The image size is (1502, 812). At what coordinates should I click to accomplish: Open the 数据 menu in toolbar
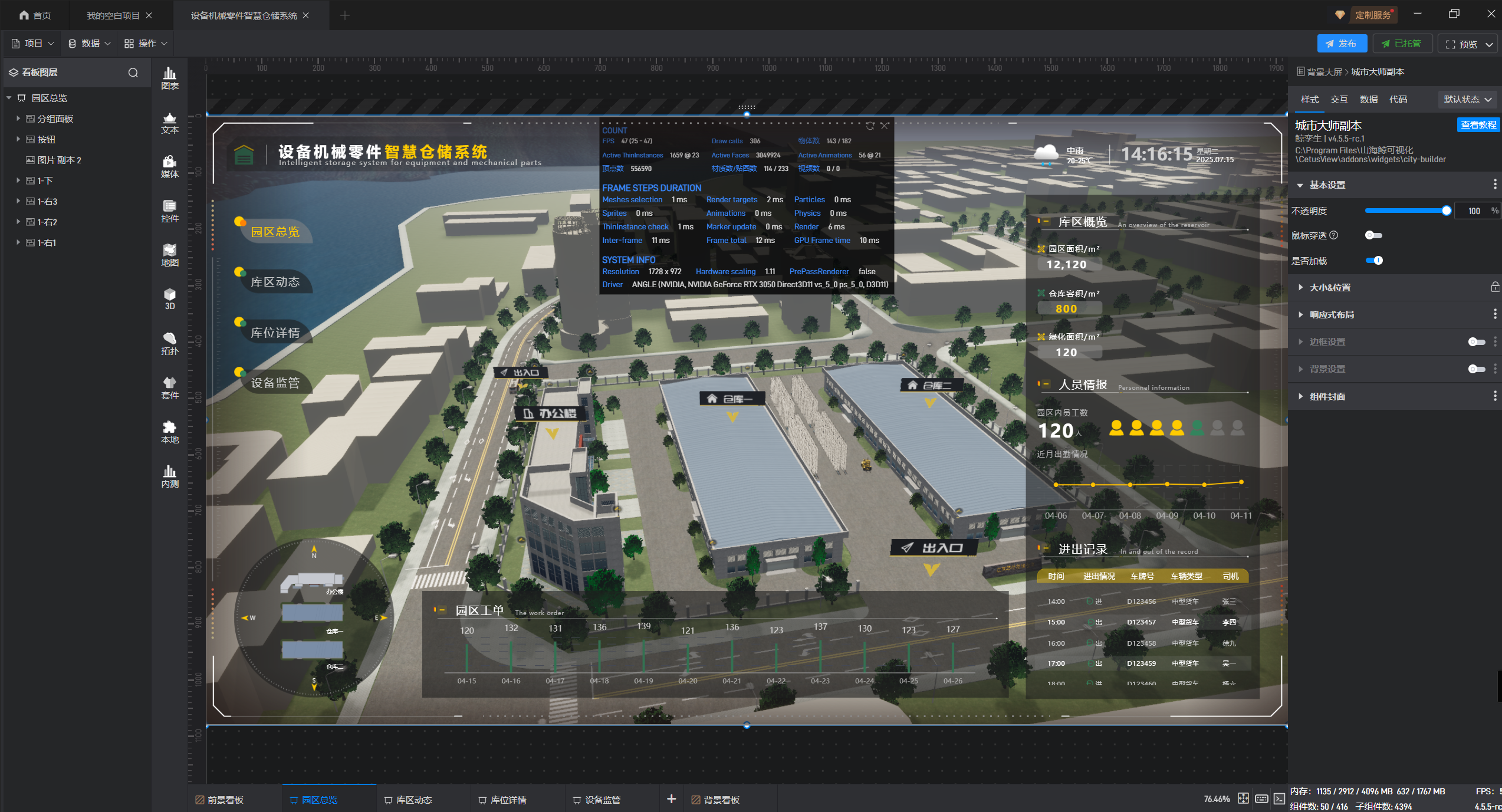[x=89, y=44]
